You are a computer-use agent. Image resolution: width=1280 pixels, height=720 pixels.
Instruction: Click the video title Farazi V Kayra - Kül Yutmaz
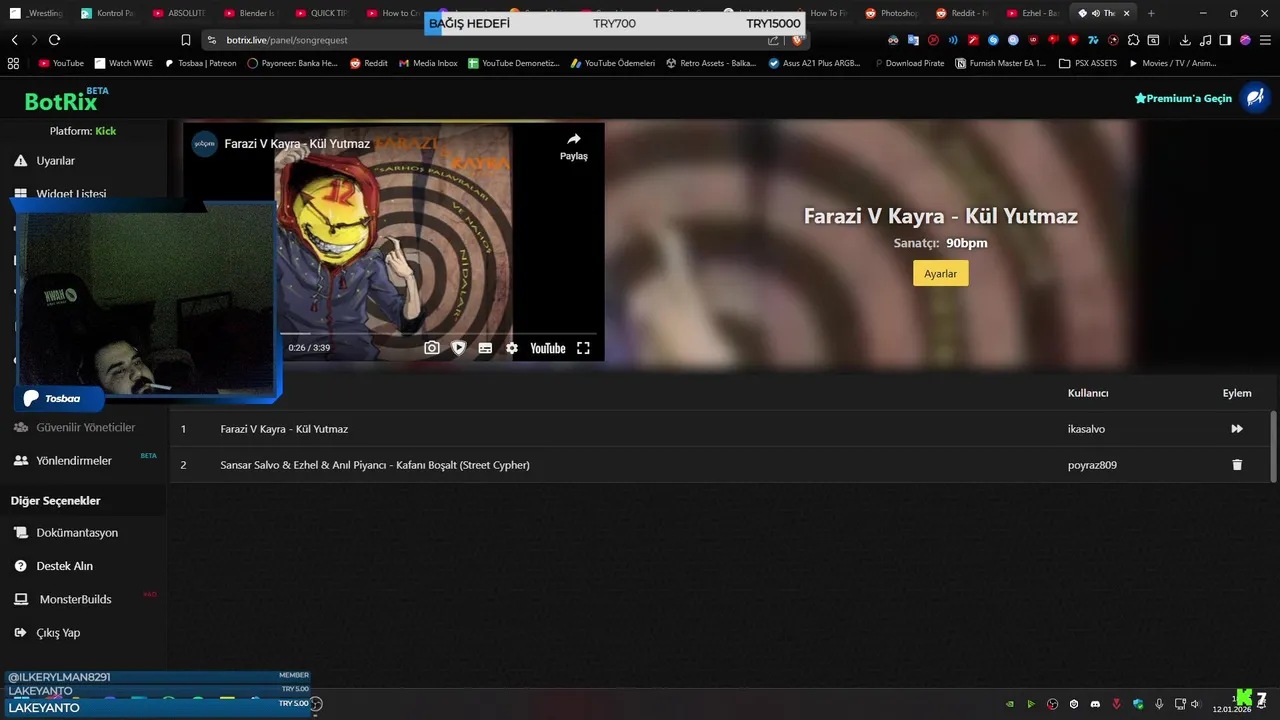[297, 144]
